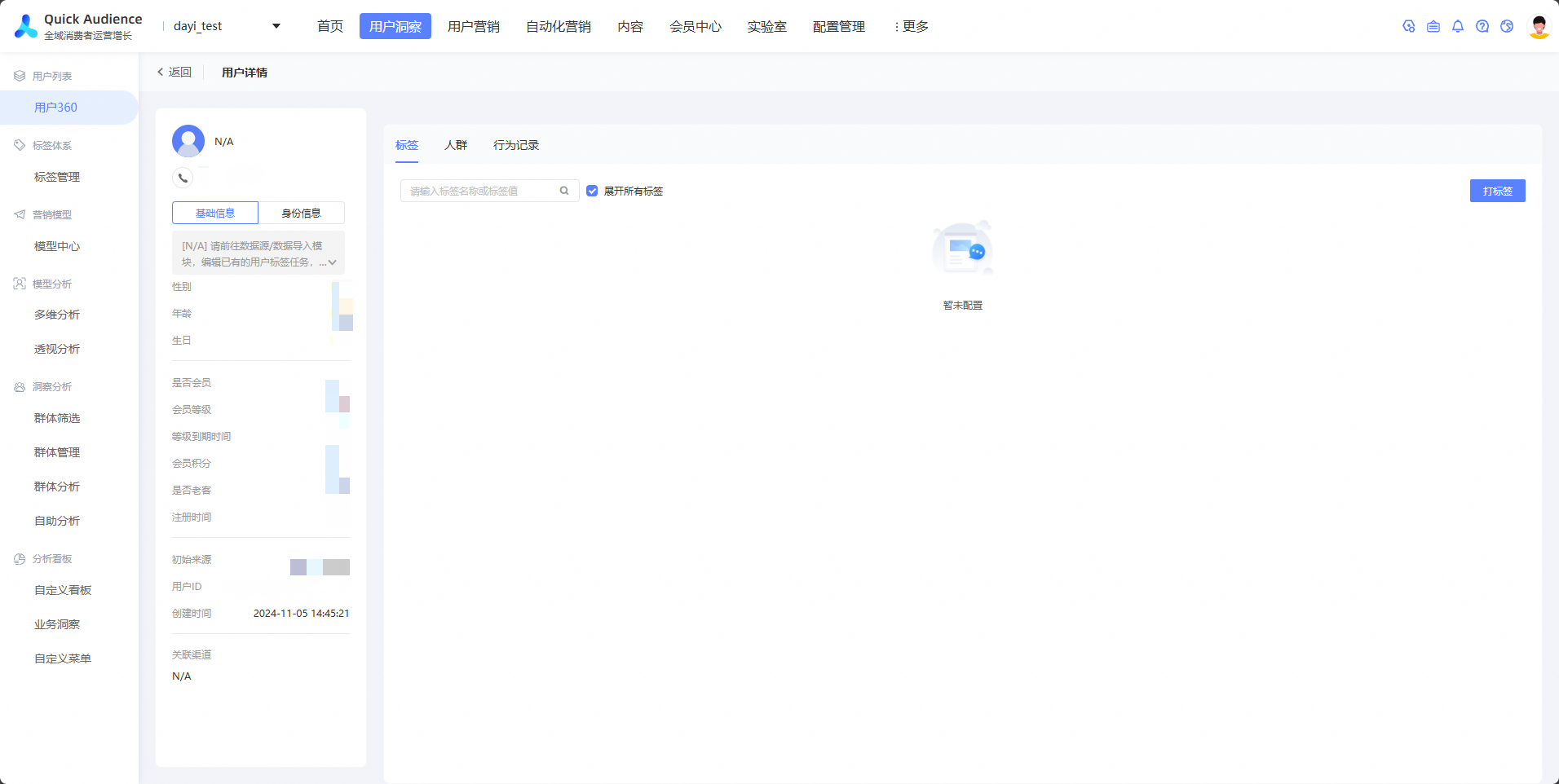The image size is (1559, 784).
Task: Click the Quick Audience logo
Action: tap(78, 26)
